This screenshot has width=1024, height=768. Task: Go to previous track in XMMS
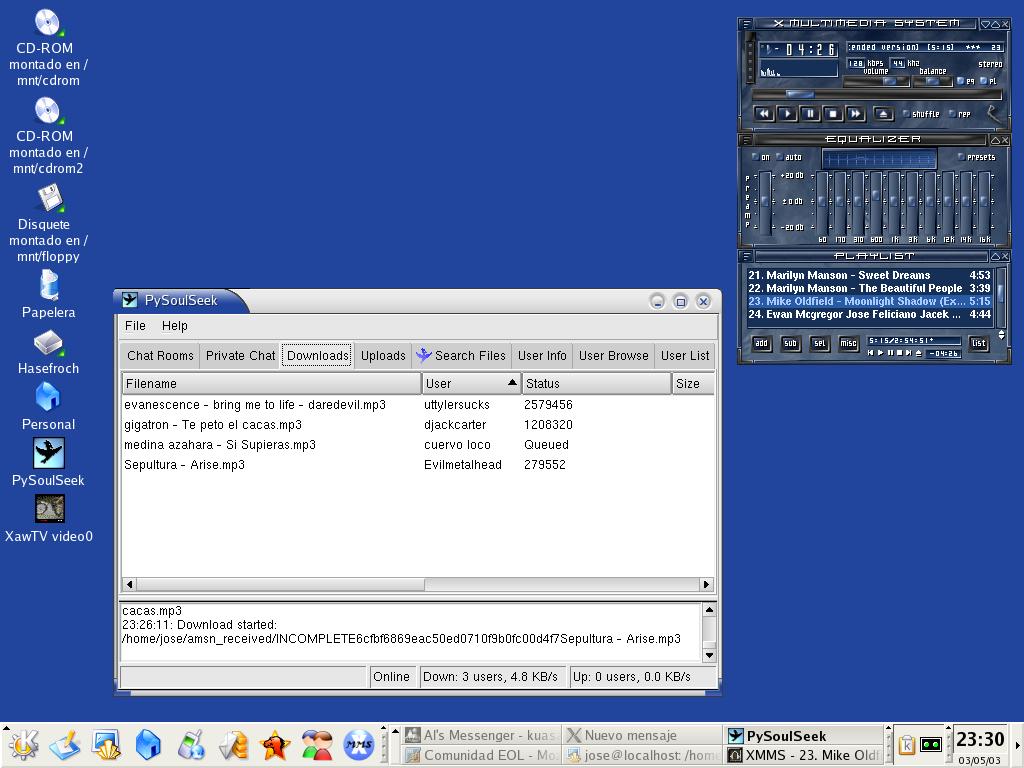point(764,114)
